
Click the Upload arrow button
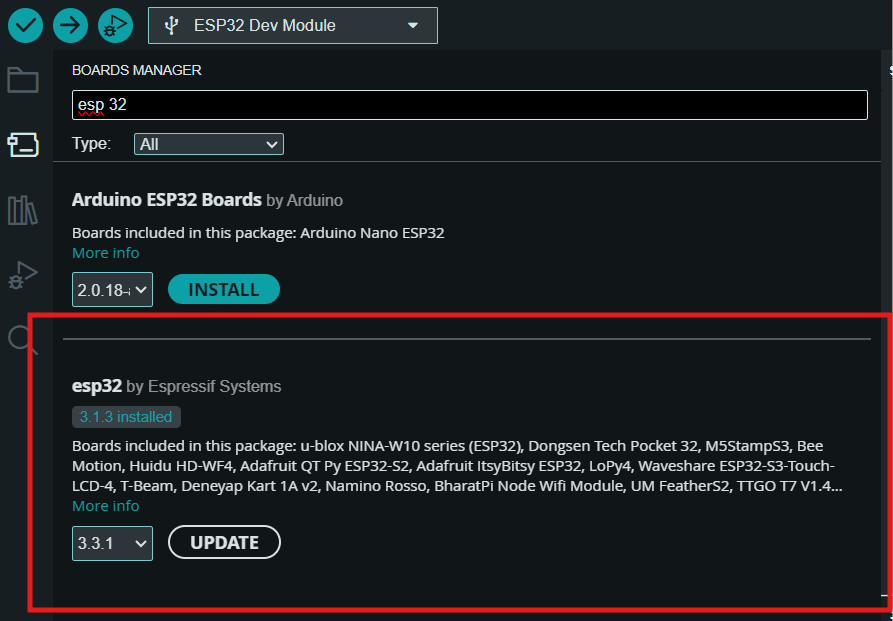(70, 25)
